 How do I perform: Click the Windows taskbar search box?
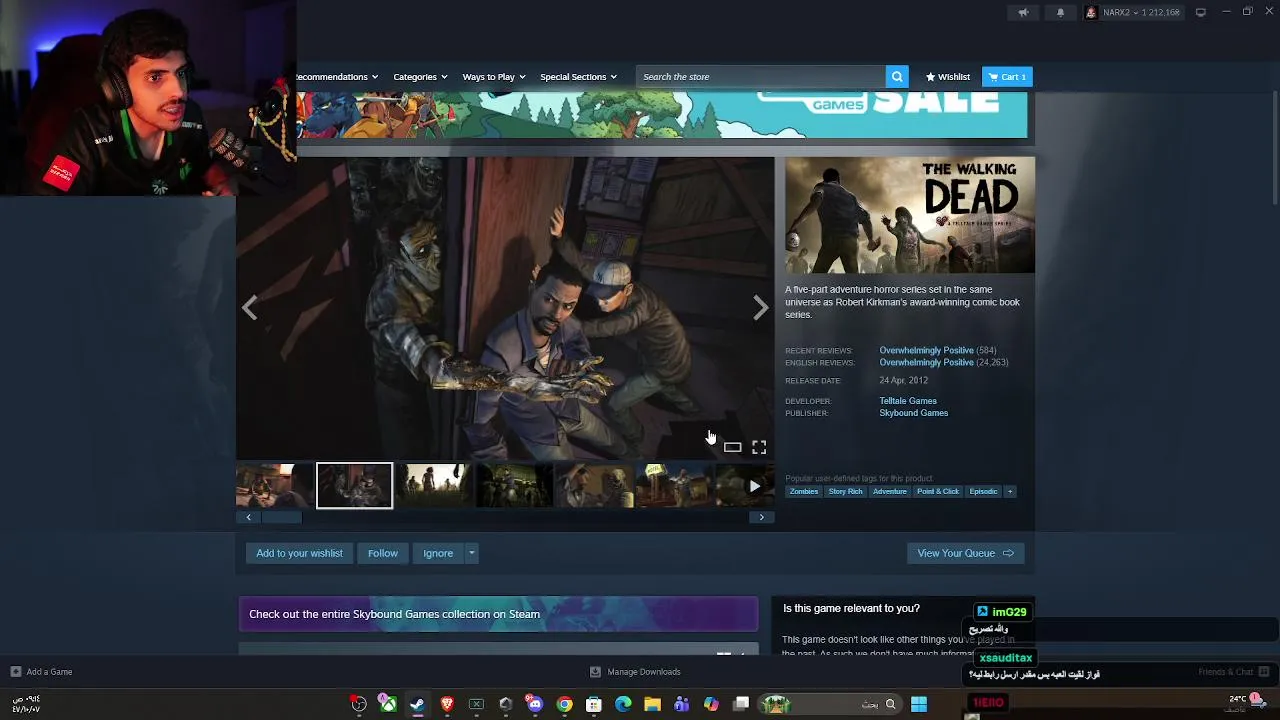click(x=829, y=704)
